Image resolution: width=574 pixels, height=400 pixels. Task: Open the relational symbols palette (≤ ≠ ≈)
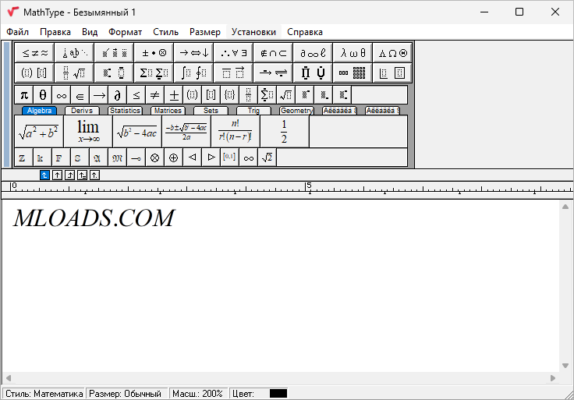[35, 53]
